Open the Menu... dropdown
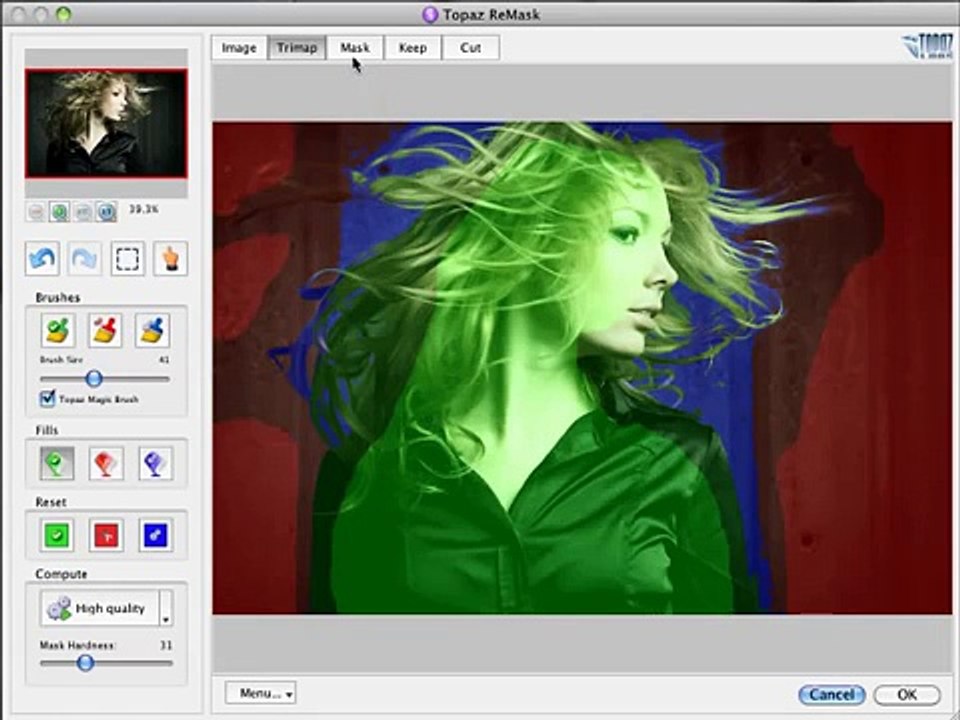Screen dimensions: 960x720 tap(260, 694)
